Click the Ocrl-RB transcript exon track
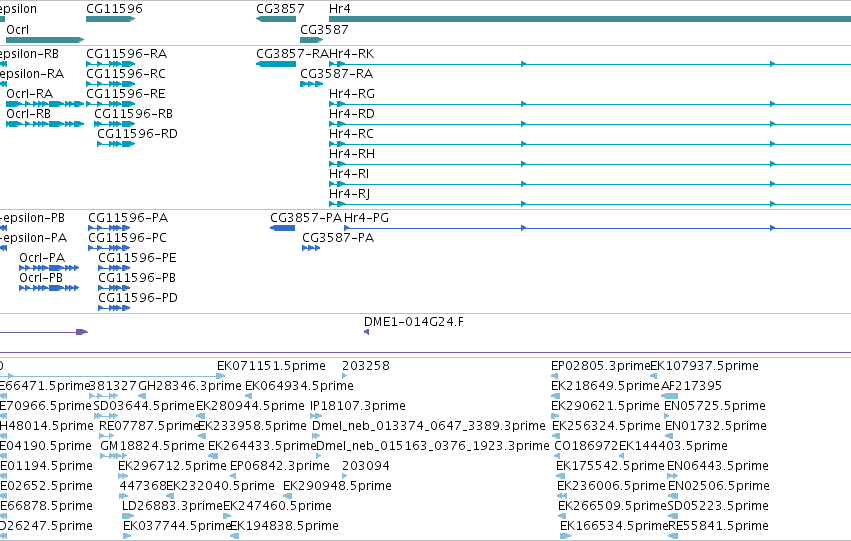Image resolution: width=851 pixels, height=541 pixels. 45,124
